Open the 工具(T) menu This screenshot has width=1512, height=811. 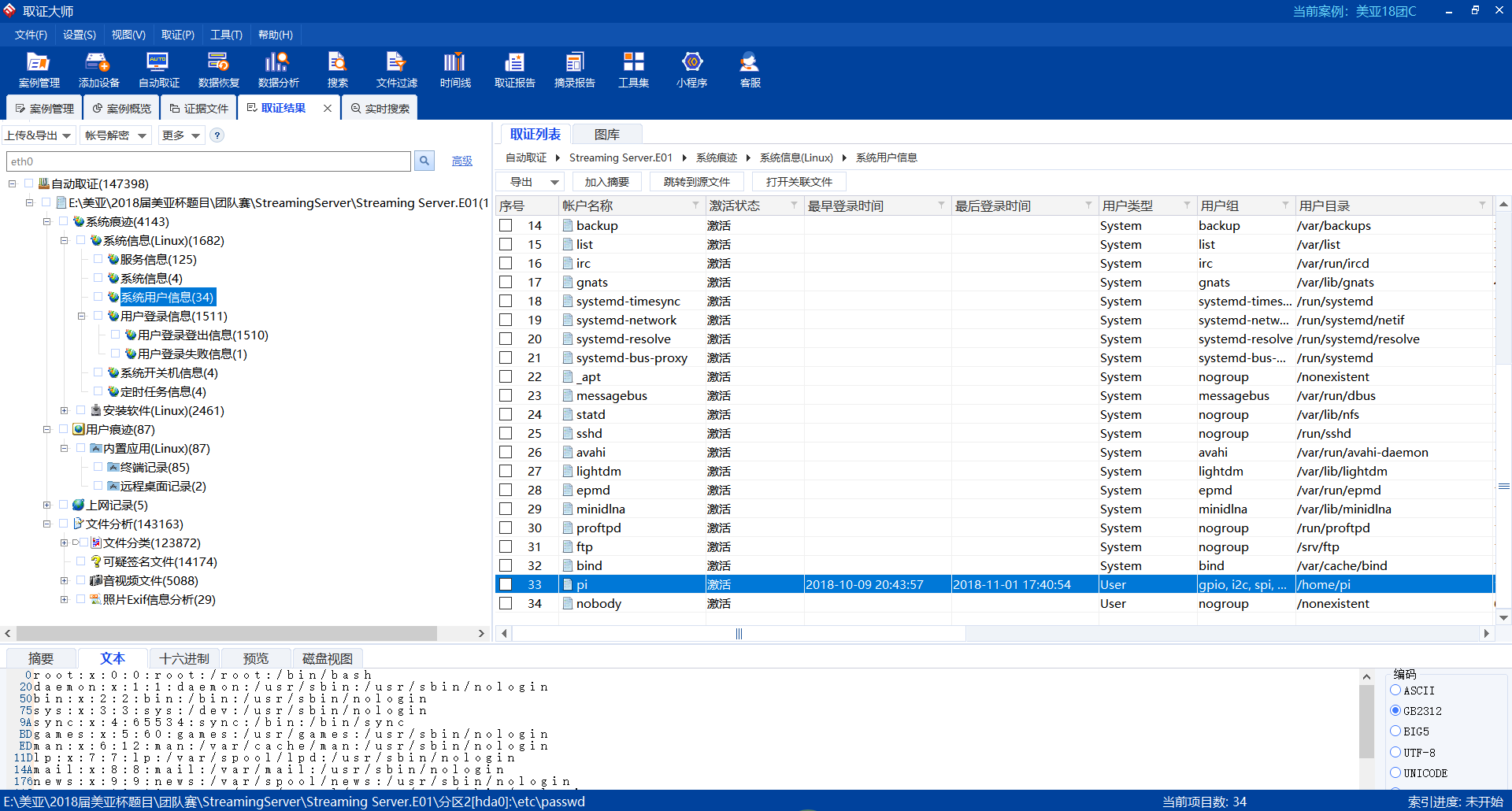226,35
